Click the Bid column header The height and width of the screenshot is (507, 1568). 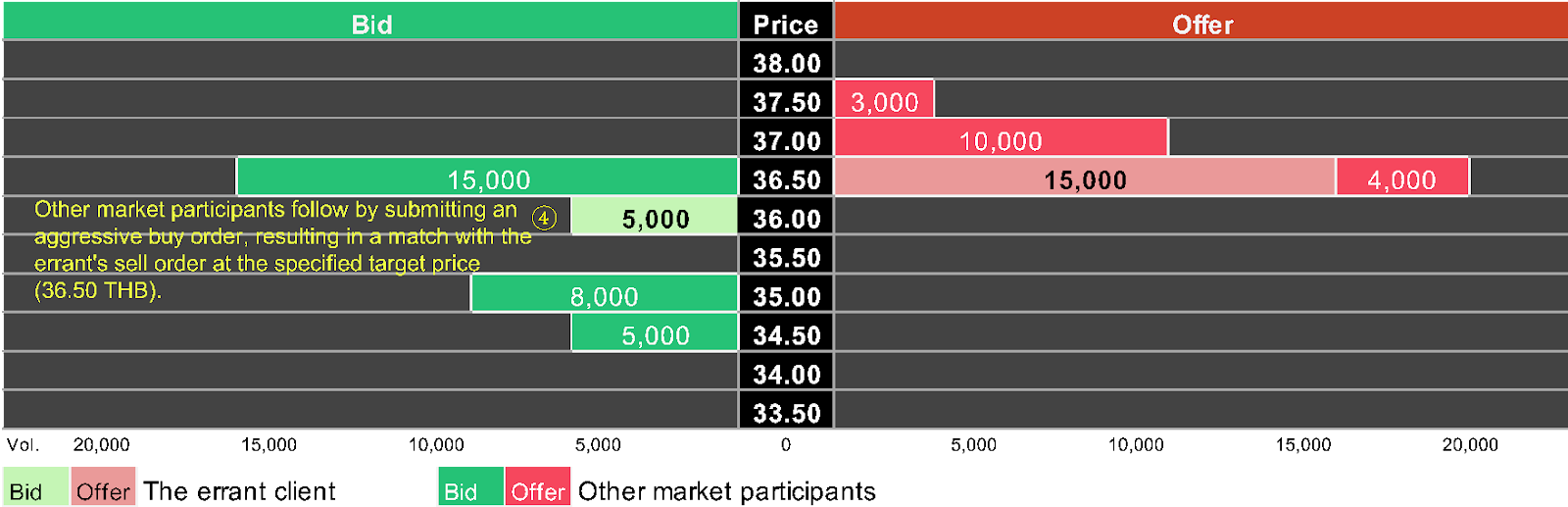(x=370, y=24)
